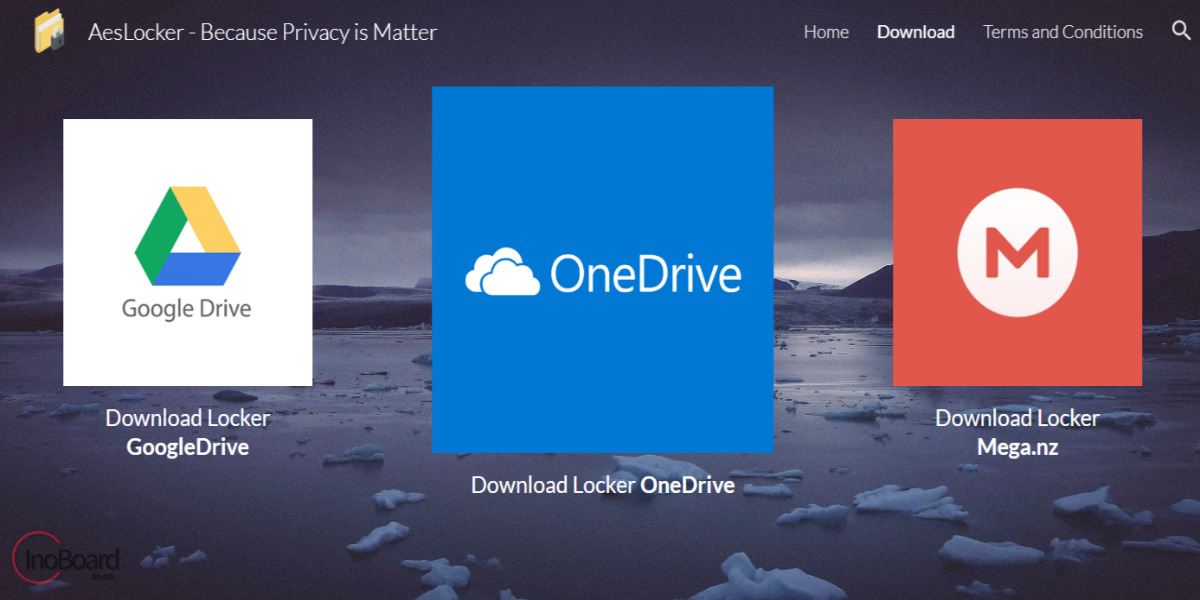
Task: Click the Download Locker GoogleDrive caption
Action: coord(188,432)
